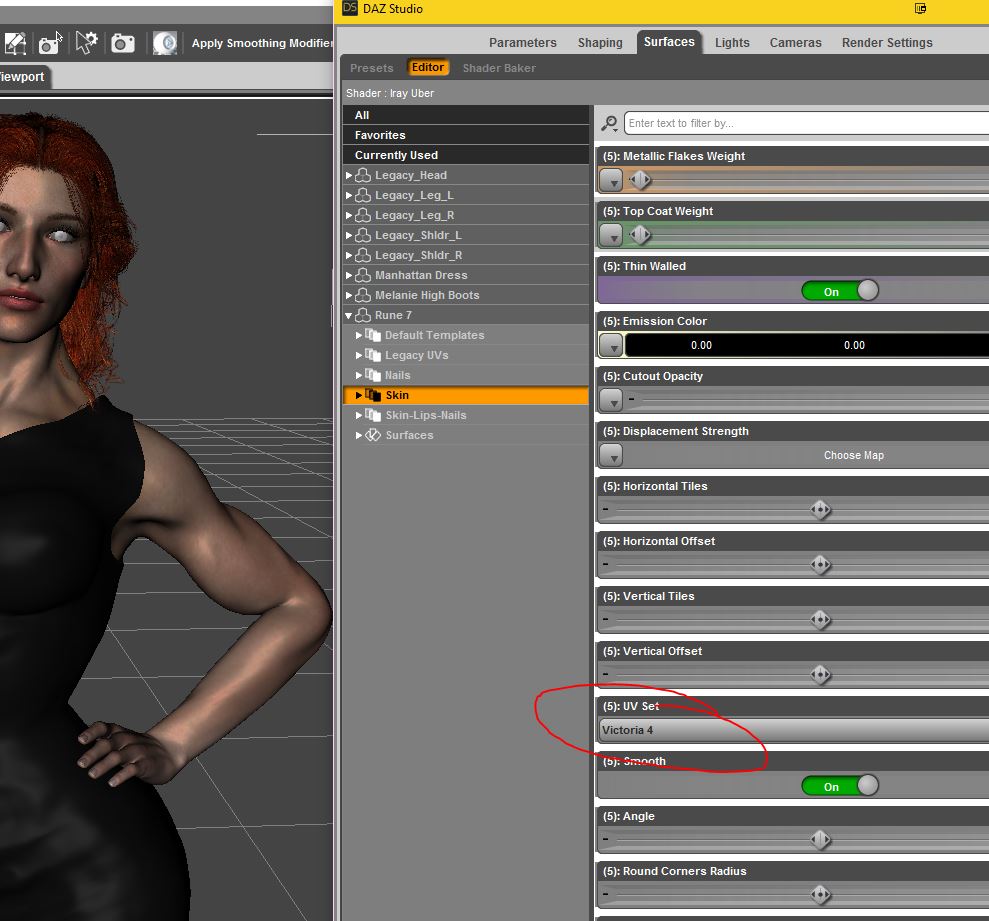This screenshot has width=989, height=921.
Task: Click the Legacy UVs folder icon
Action: [x=373, y=355]
